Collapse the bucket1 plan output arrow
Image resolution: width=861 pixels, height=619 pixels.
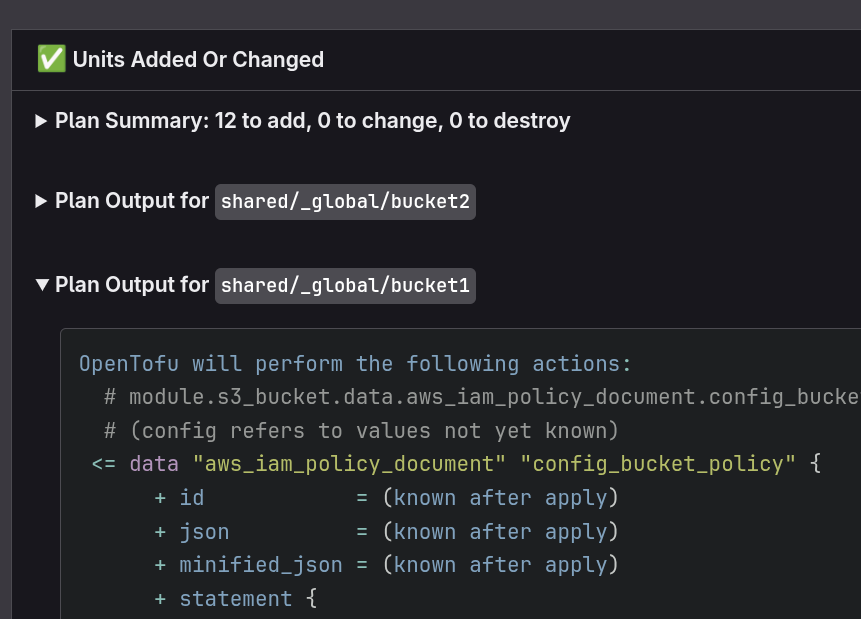42,285
